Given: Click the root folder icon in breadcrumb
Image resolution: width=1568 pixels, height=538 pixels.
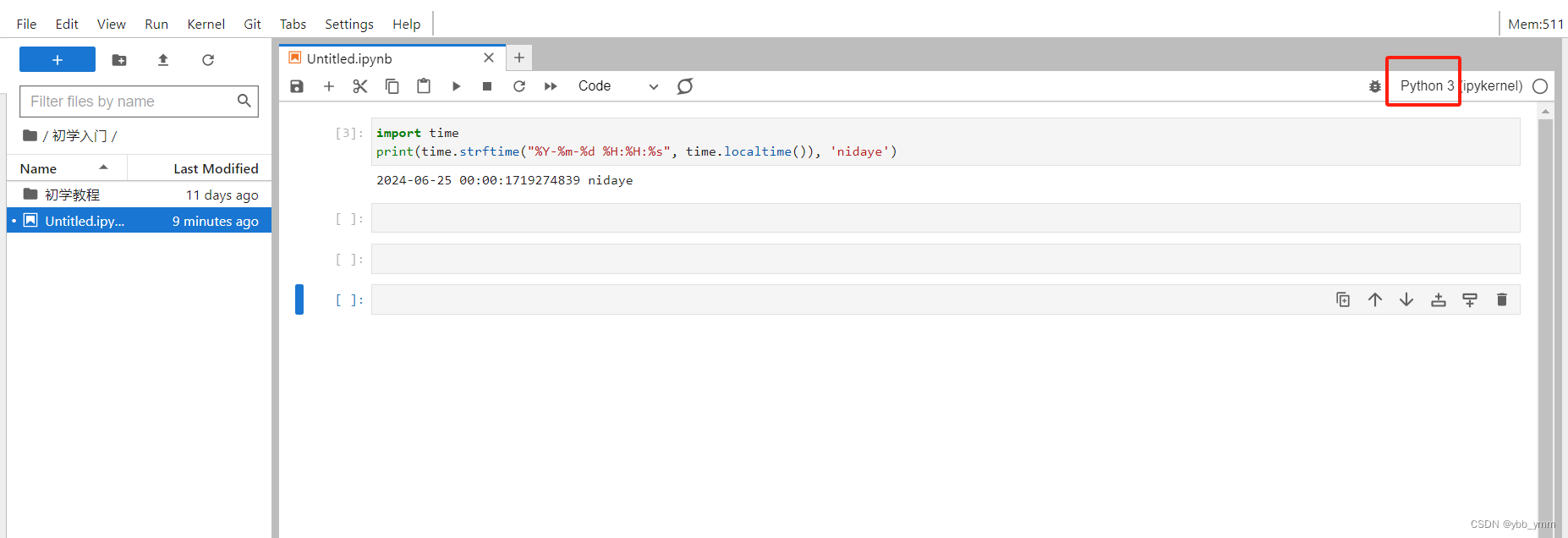Looking at the screenshot, I should click(30, 135).
